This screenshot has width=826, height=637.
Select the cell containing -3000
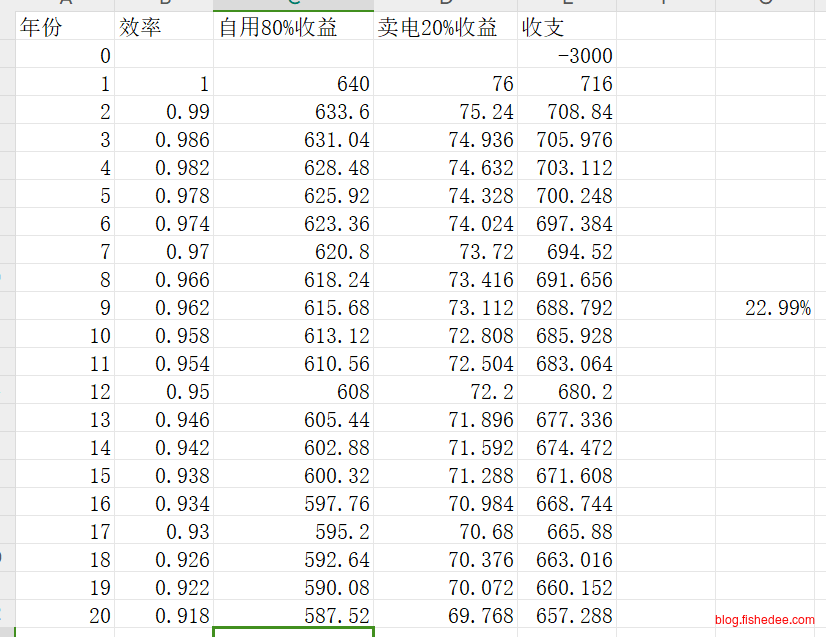pos(566,55)
